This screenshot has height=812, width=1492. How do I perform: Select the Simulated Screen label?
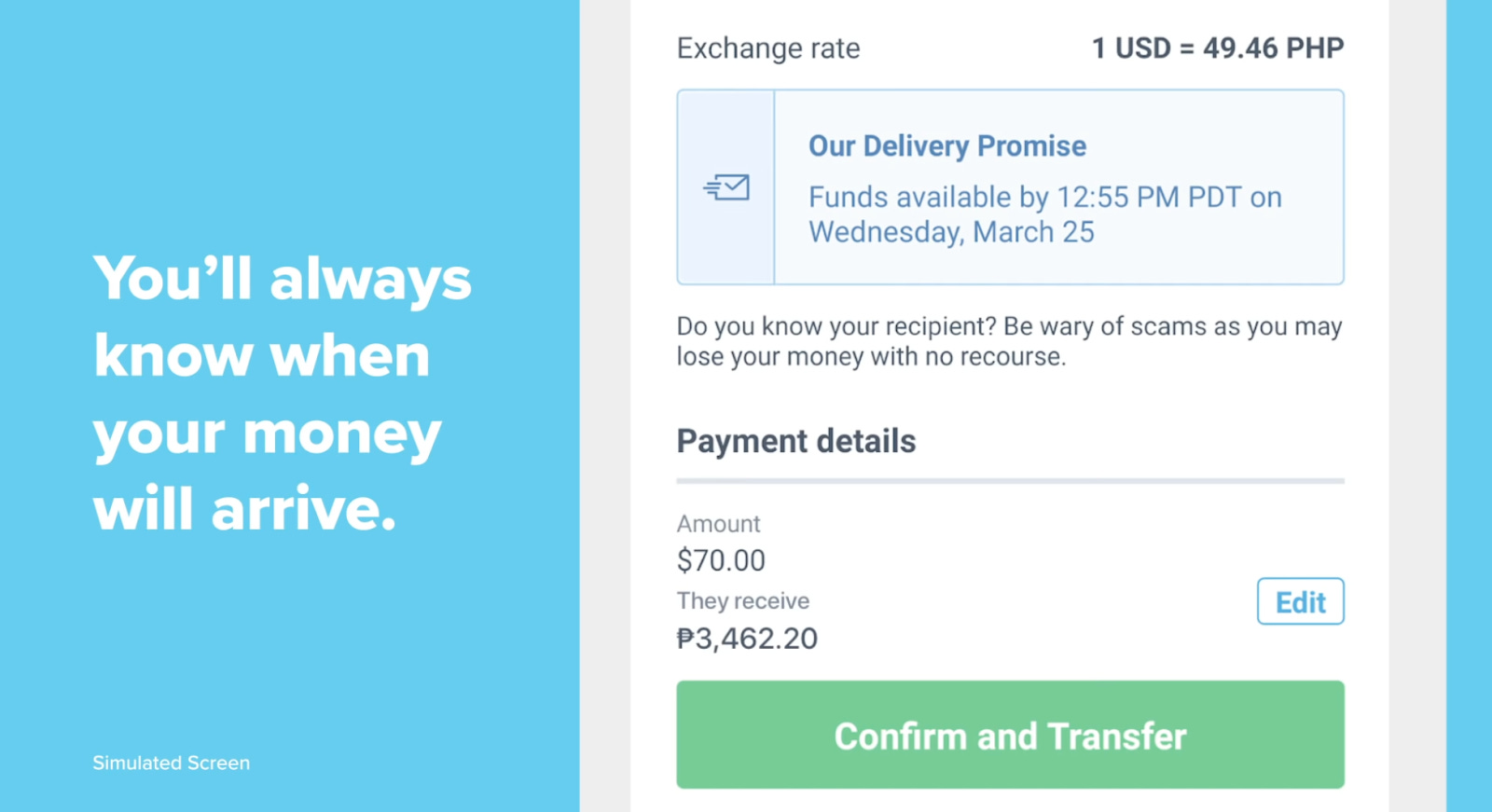(x=170, y=762)
